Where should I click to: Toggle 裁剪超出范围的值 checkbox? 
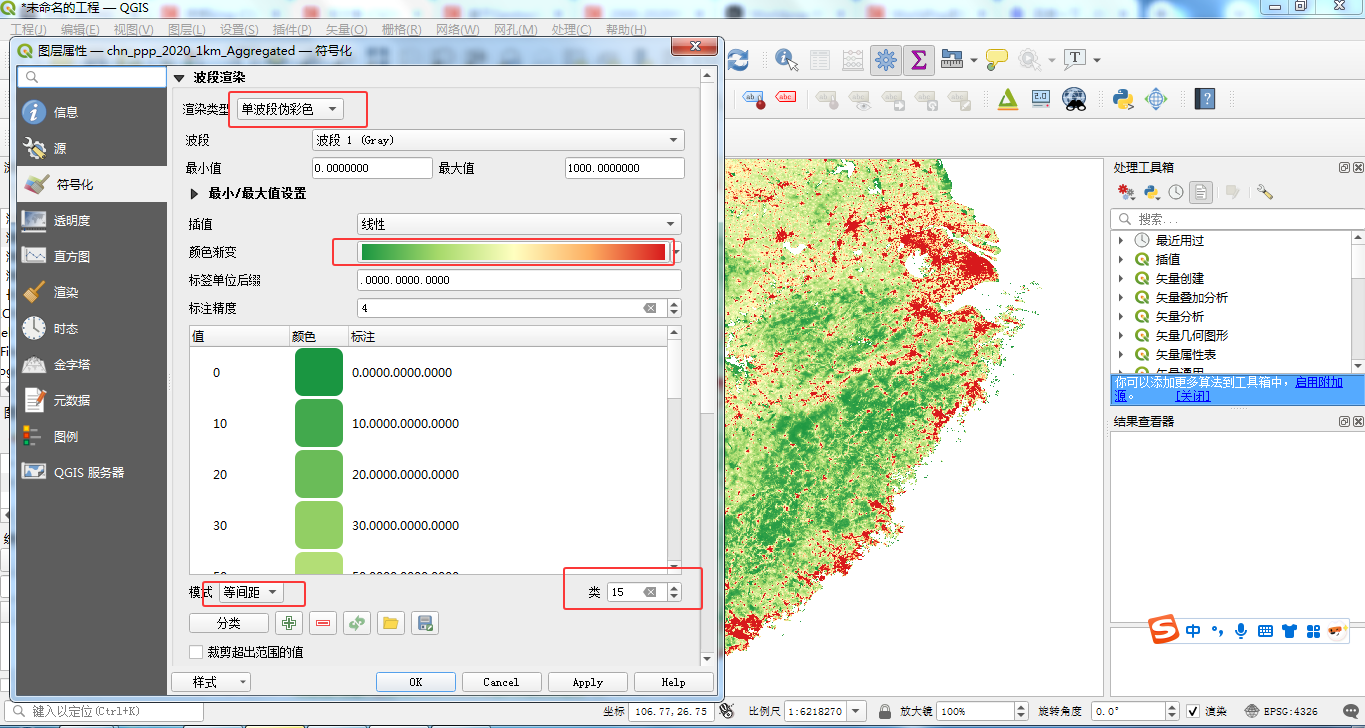click(196, 652)
